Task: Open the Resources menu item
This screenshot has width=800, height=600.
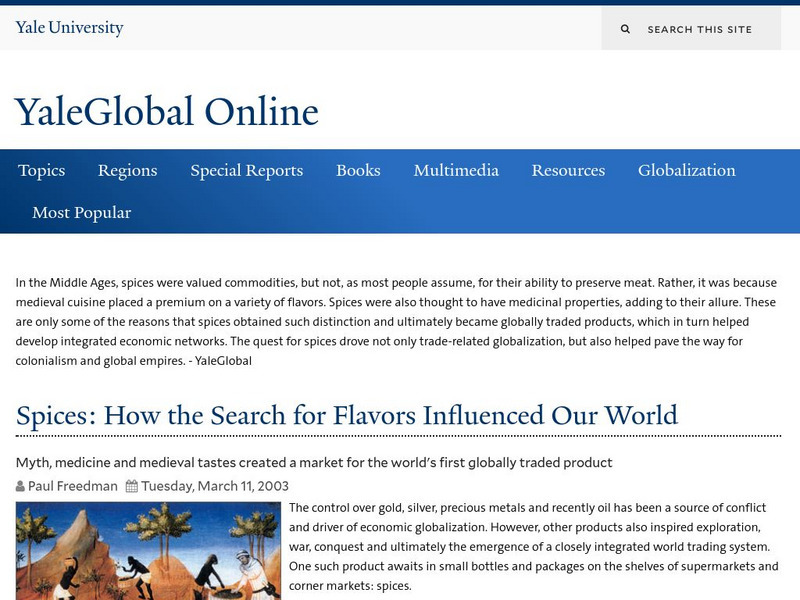Action: tap(568, 170)
